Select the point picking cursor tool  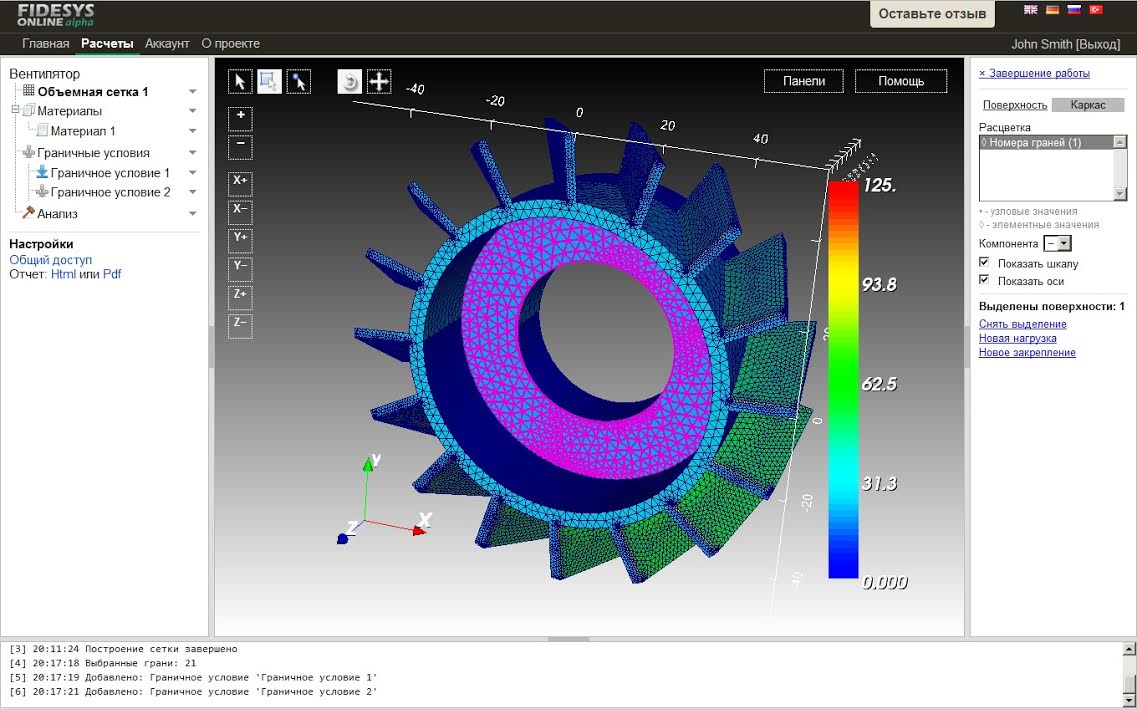coord(298,82)
